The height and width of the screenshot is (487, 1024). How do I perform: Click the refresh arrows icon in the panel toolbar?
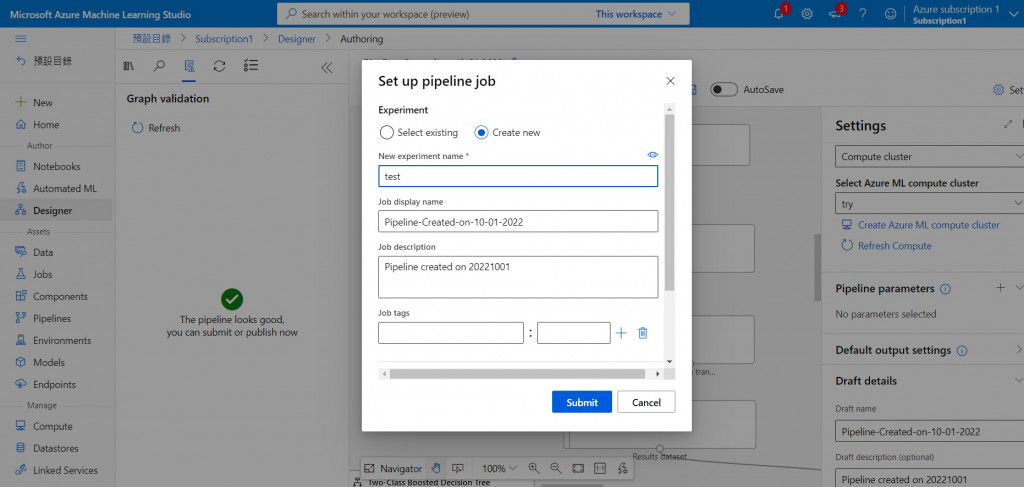219,66
